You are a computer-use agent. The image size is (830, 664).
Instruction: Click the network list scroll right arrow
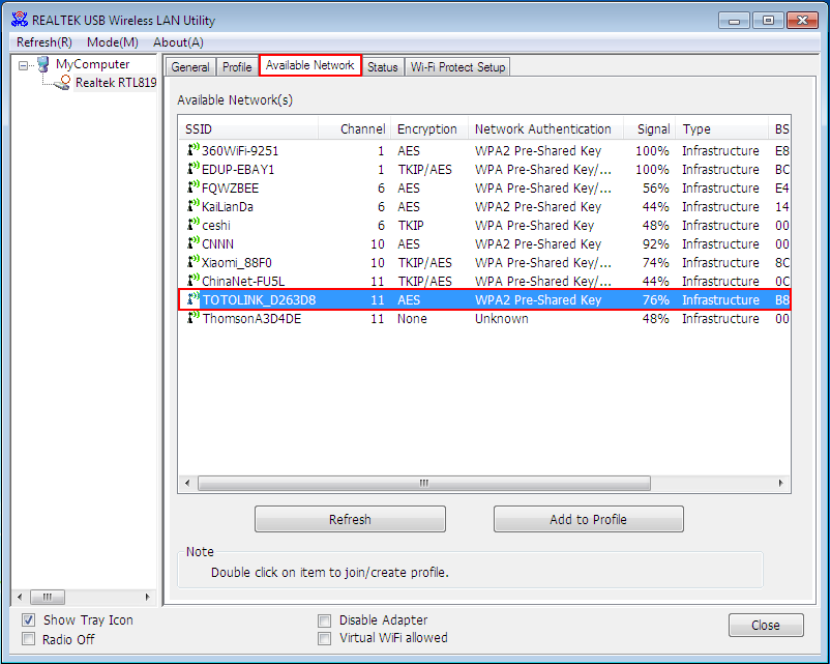(781, 483)
